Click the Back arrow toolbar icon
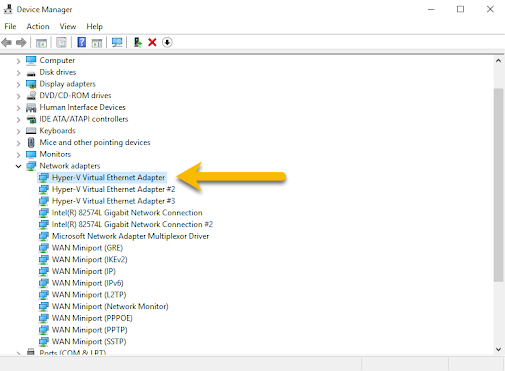Screen dimensions: 505x371 point(7,42)
